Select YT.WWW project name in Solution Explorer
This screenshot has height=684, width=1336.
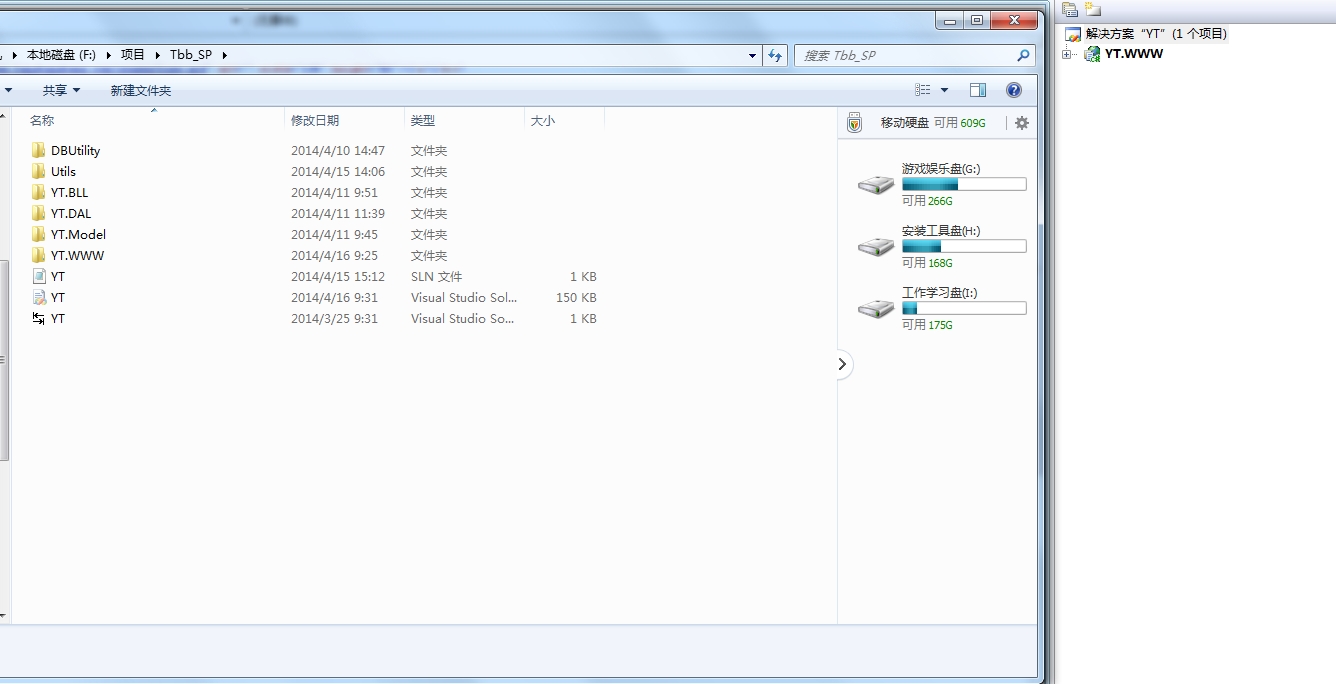(1134, 54)
